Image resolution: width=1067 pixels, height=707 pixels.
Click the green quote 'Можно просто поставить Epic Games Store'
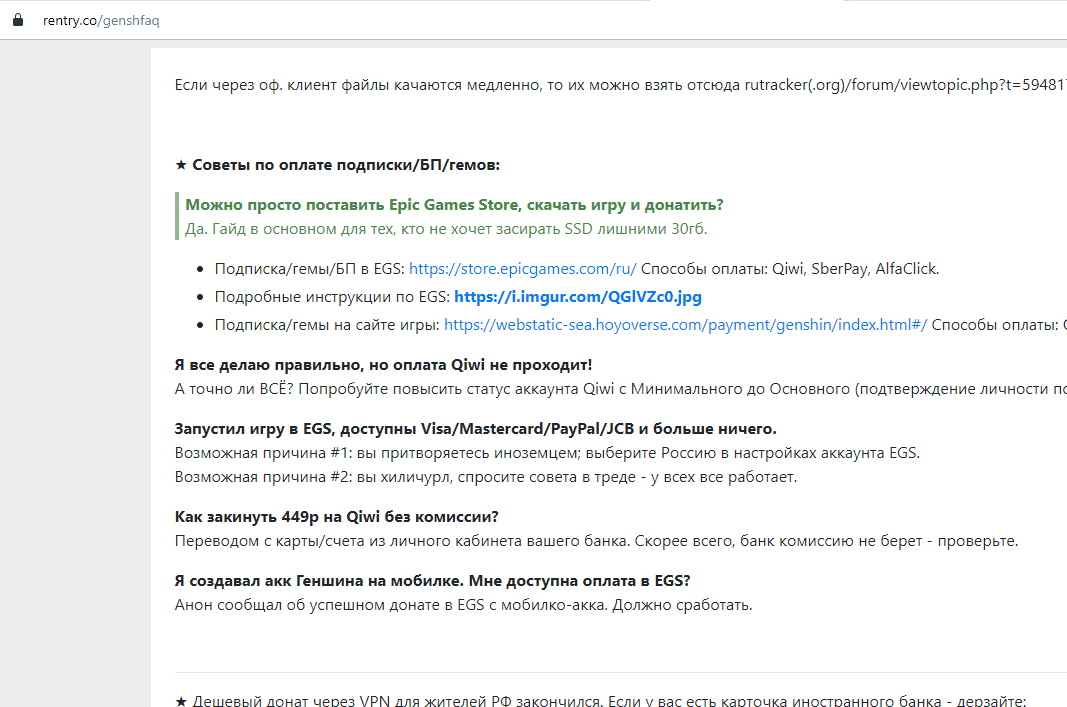455,205
